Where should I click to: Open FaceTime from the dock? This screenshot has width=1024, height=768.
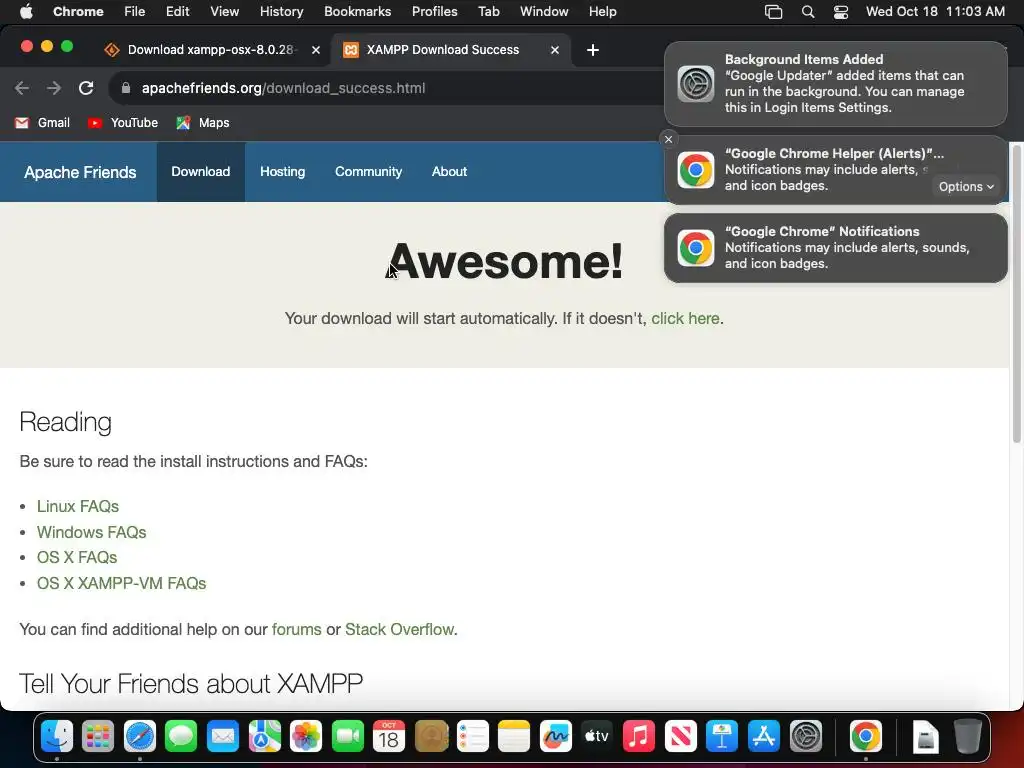[347, 737]
